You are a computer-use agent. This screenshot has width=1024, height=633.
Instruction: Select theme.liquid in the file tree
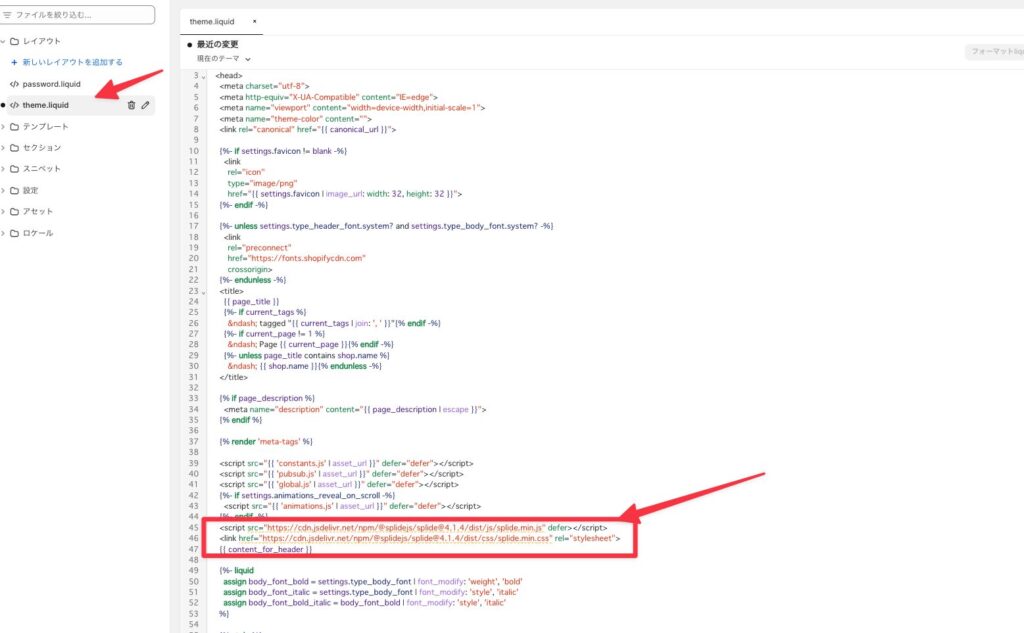[46, 105]
